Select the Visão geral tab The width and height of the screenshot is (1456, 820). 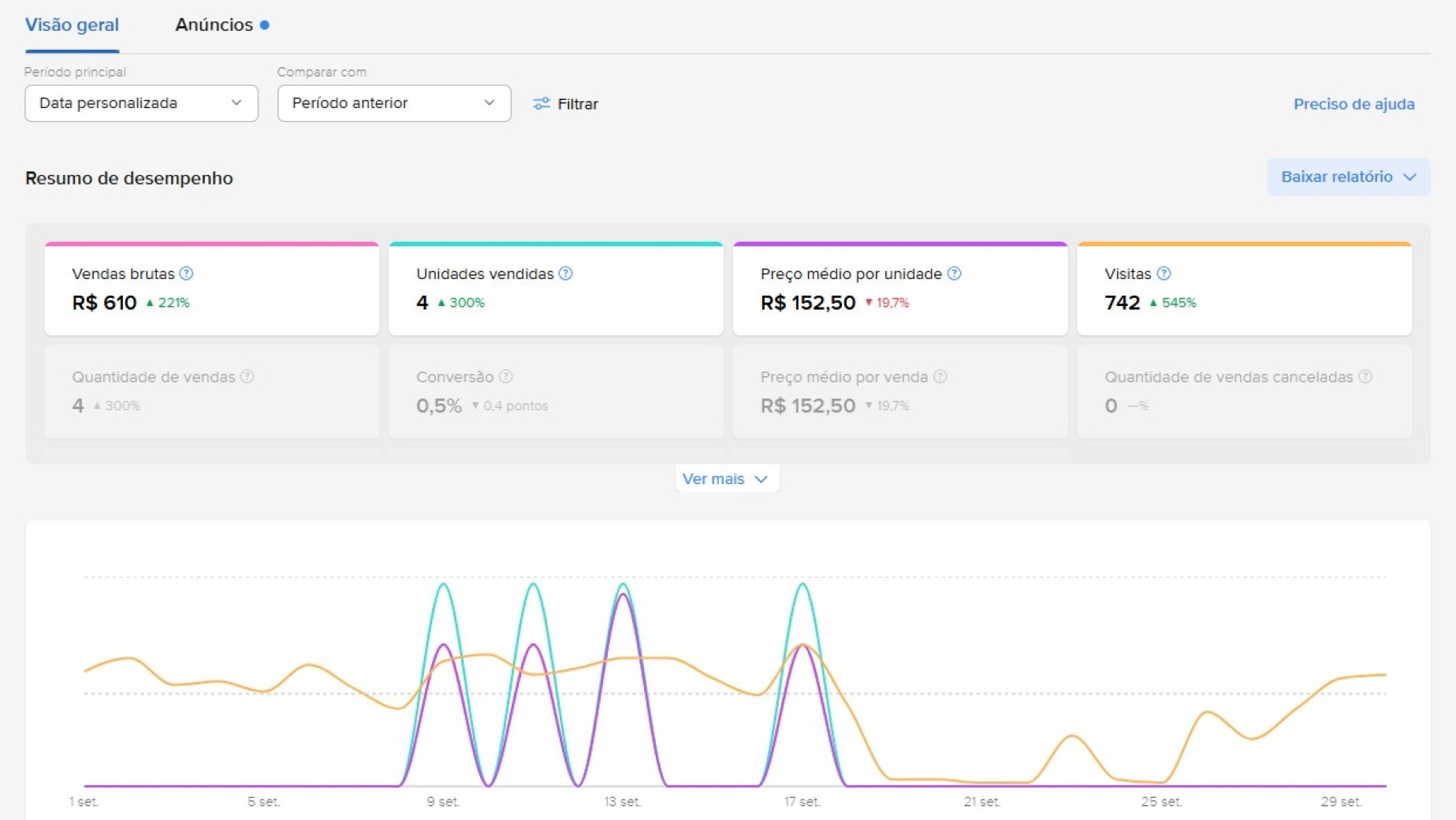pos(72,25)
